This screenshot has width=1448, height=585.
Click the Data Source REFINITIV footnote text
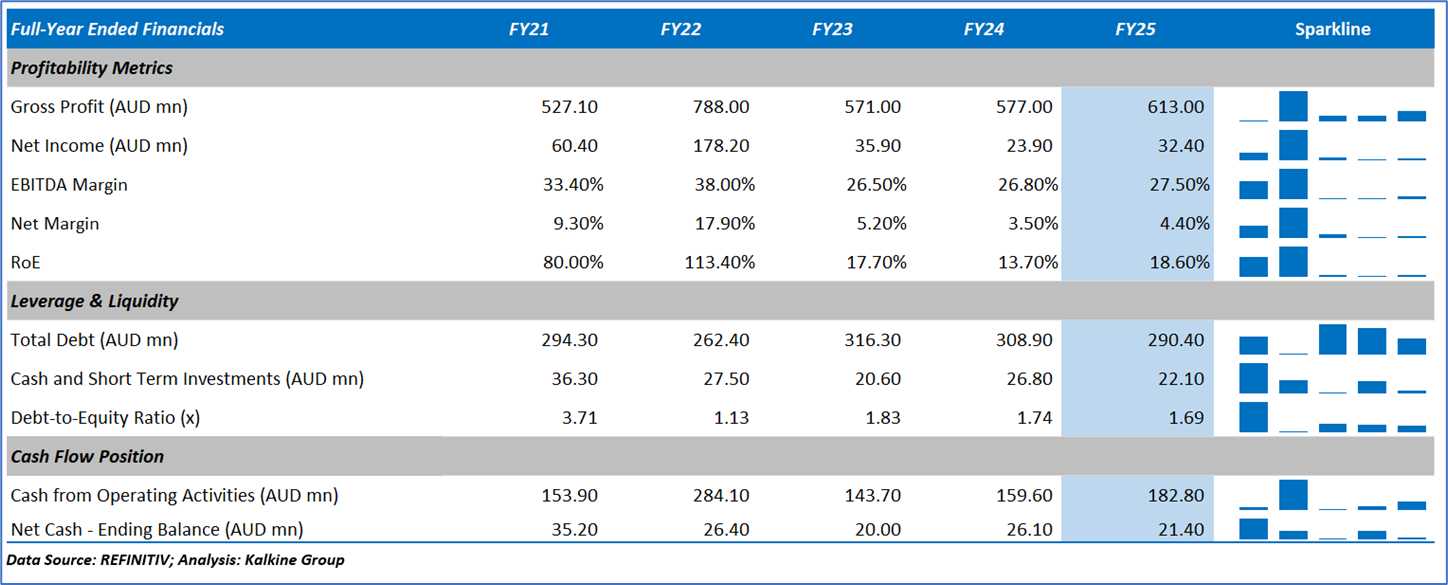point(175,560)
